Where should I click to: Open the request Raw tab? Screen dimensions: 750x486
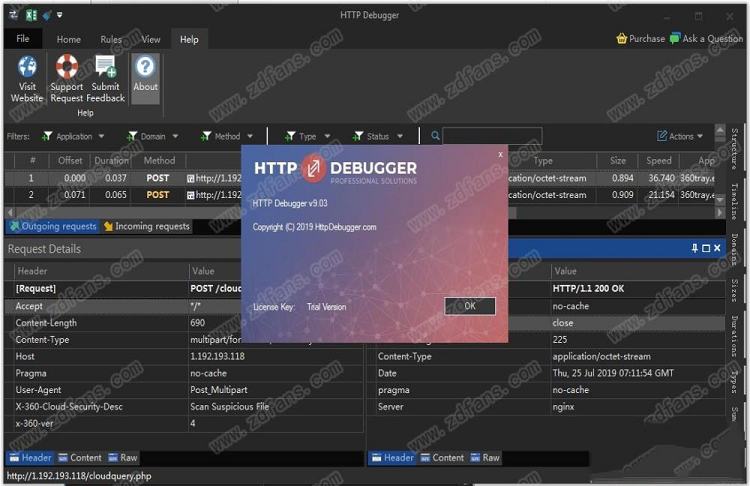point(123,458)
